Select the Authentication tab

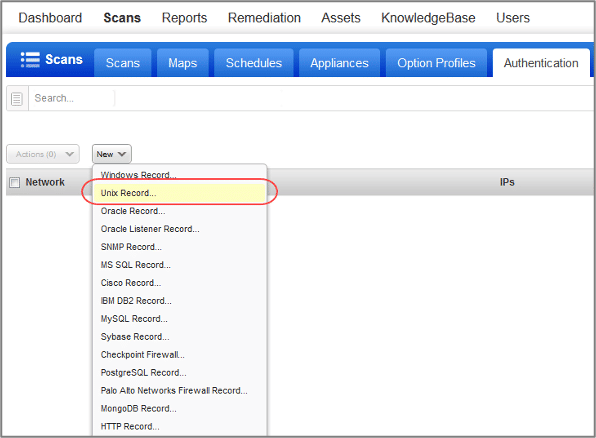(x=541, y=63)
